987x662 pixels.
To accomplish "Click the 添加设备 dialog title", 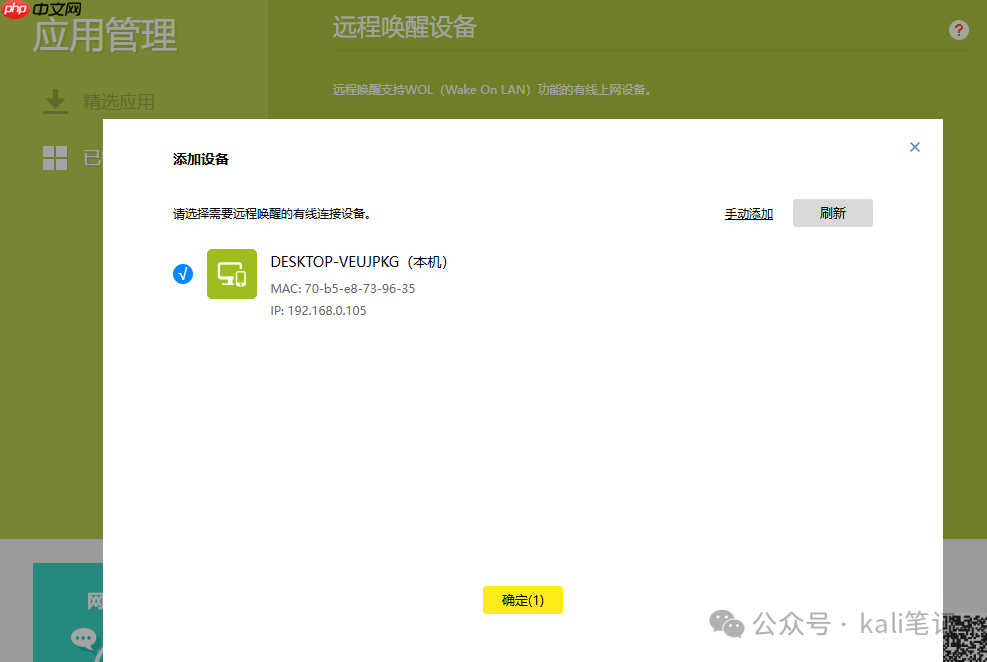I will [x=201, y=159].
